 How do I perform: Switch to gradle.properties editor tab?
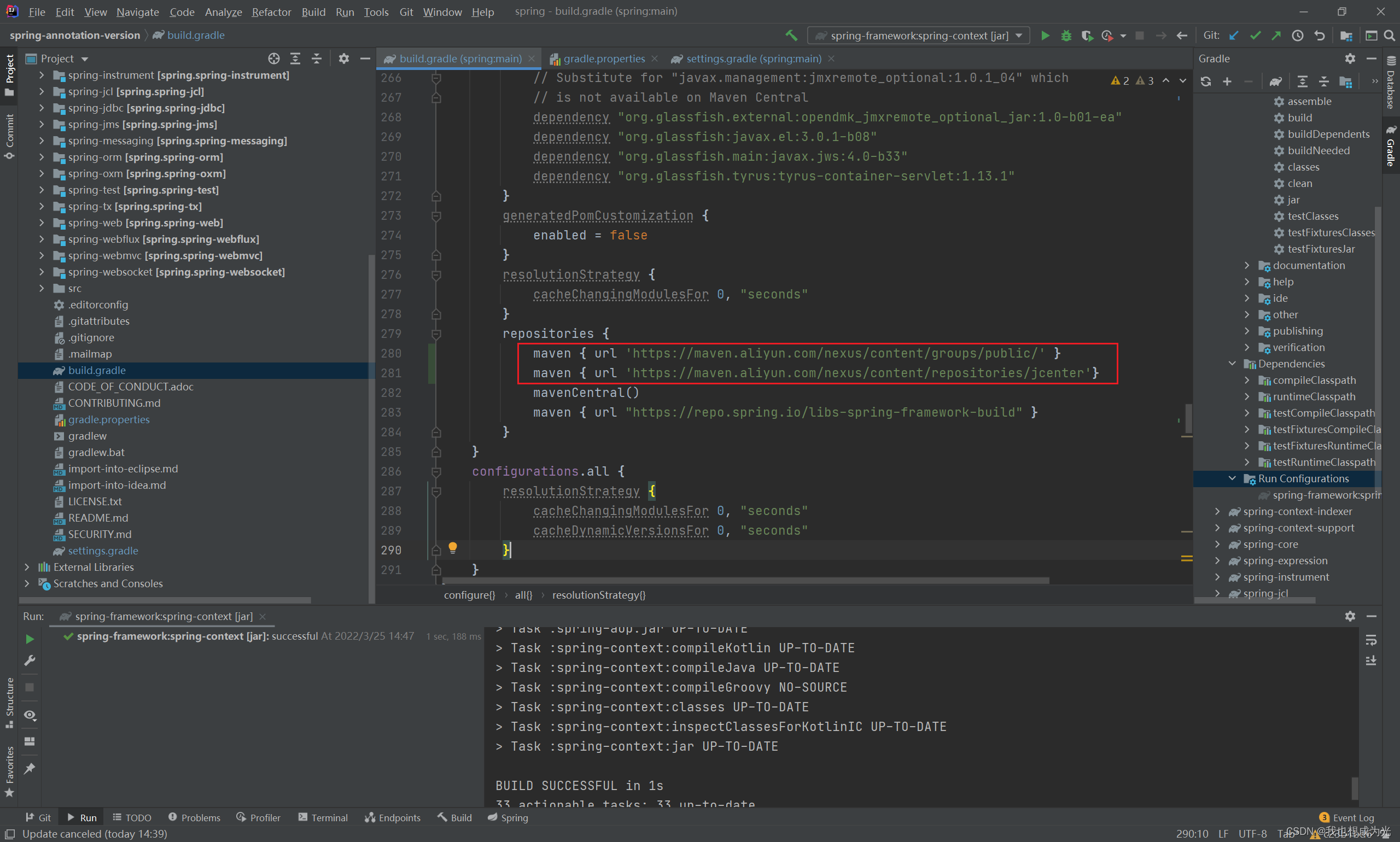tap(603, 59)
